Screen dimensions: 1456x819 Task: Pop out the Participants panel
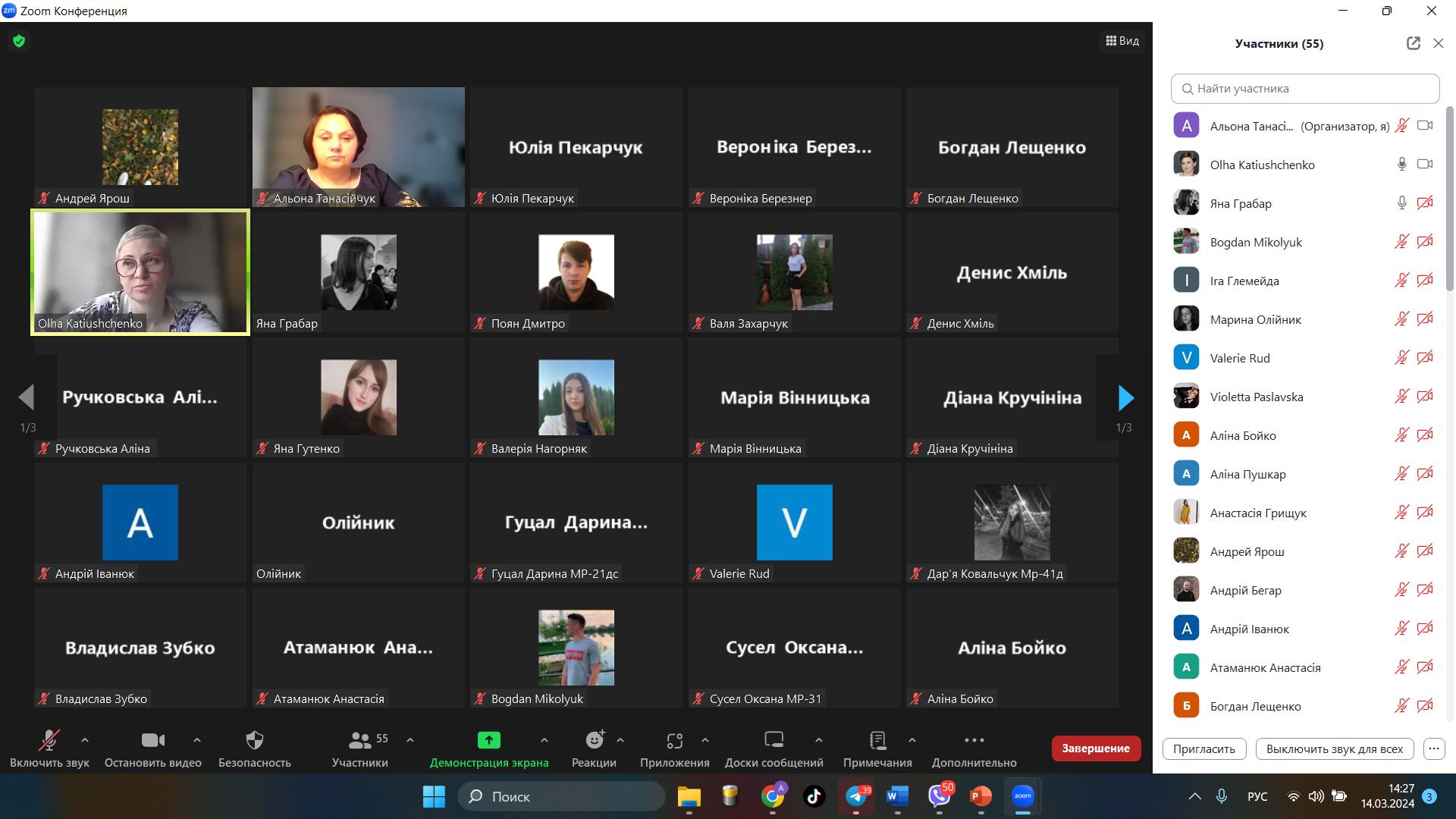click(x=1413, y=43)
